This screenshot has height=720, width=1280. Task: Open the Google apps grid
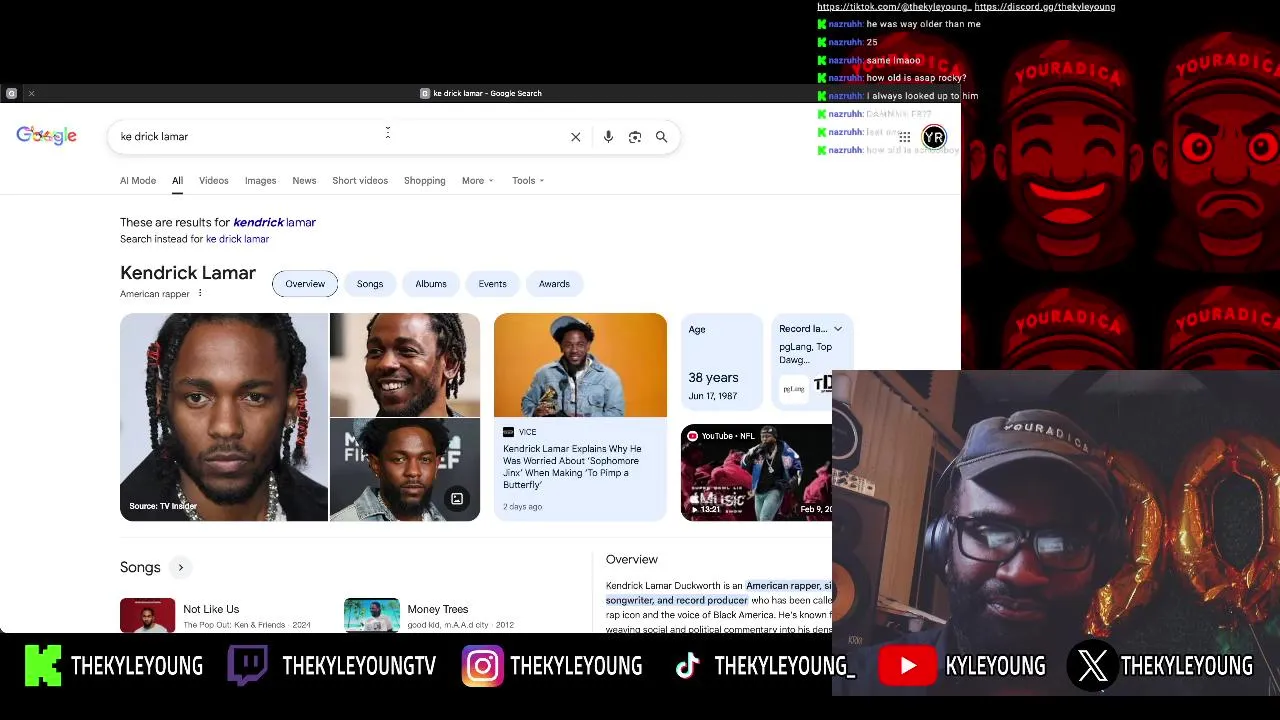coord(904,137)
